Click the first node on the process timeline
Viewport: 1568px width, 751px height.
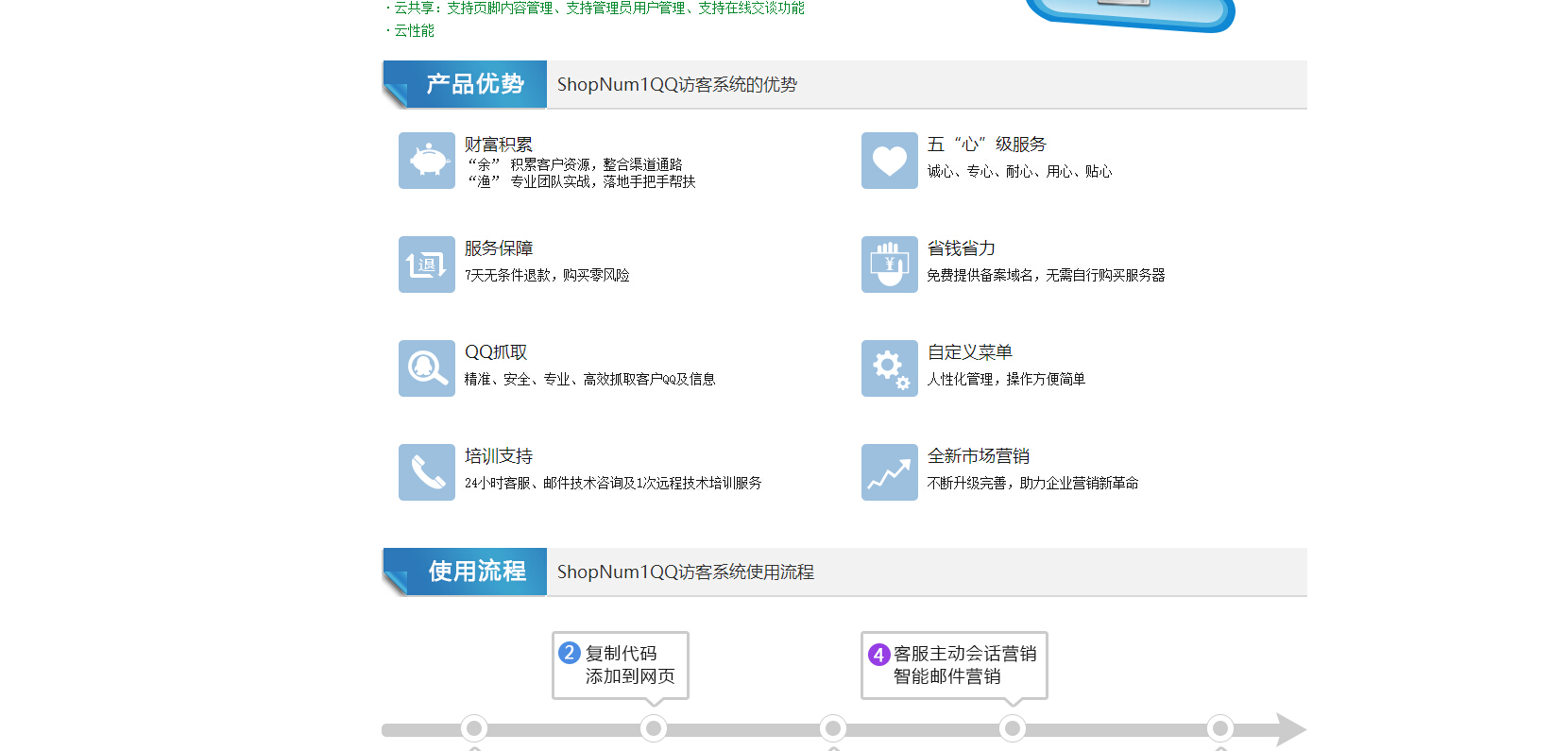pos(474,728)
